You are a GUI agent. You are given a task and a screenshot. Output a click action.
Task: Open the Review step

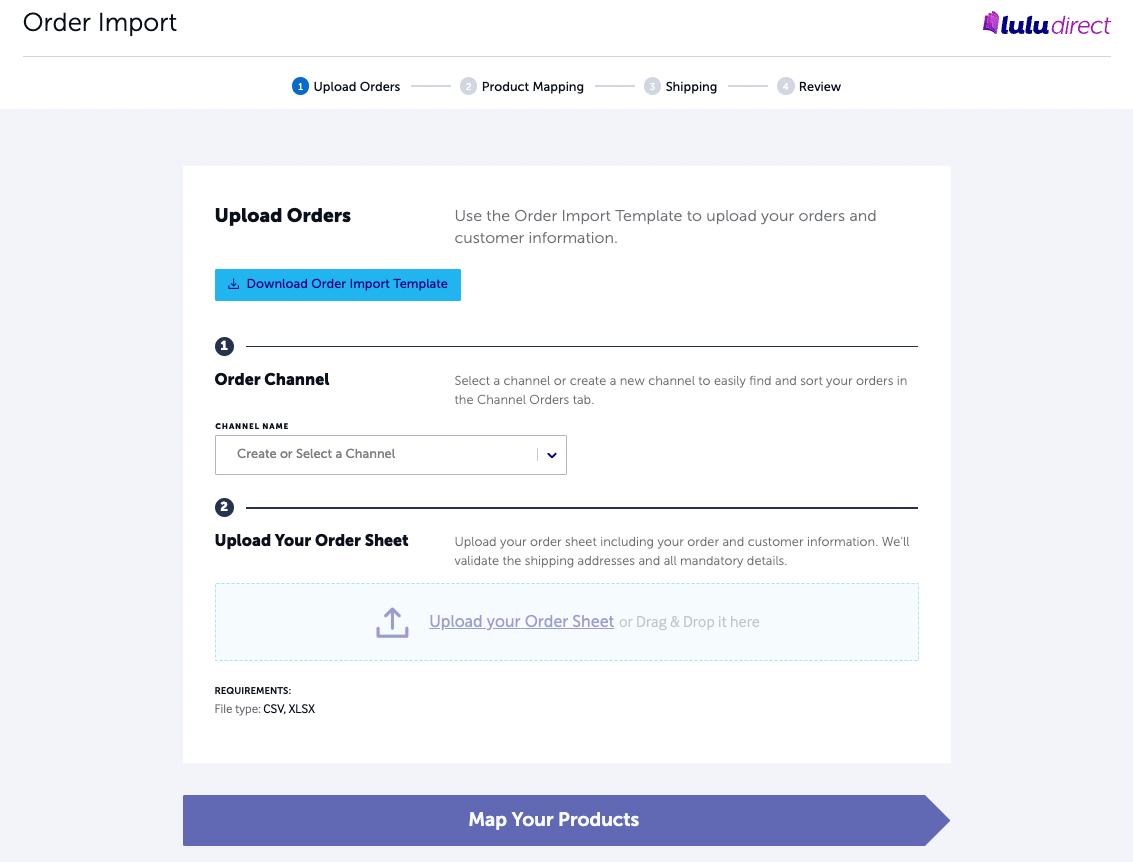click(809, 86)
